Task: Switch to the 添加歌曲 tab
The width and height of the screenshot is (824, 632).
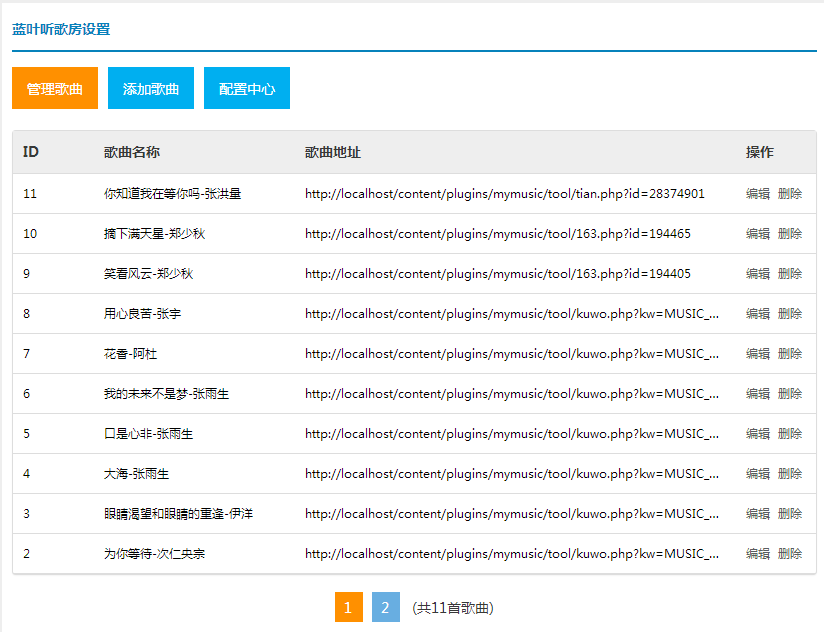Action: click(x=151, y=88)
